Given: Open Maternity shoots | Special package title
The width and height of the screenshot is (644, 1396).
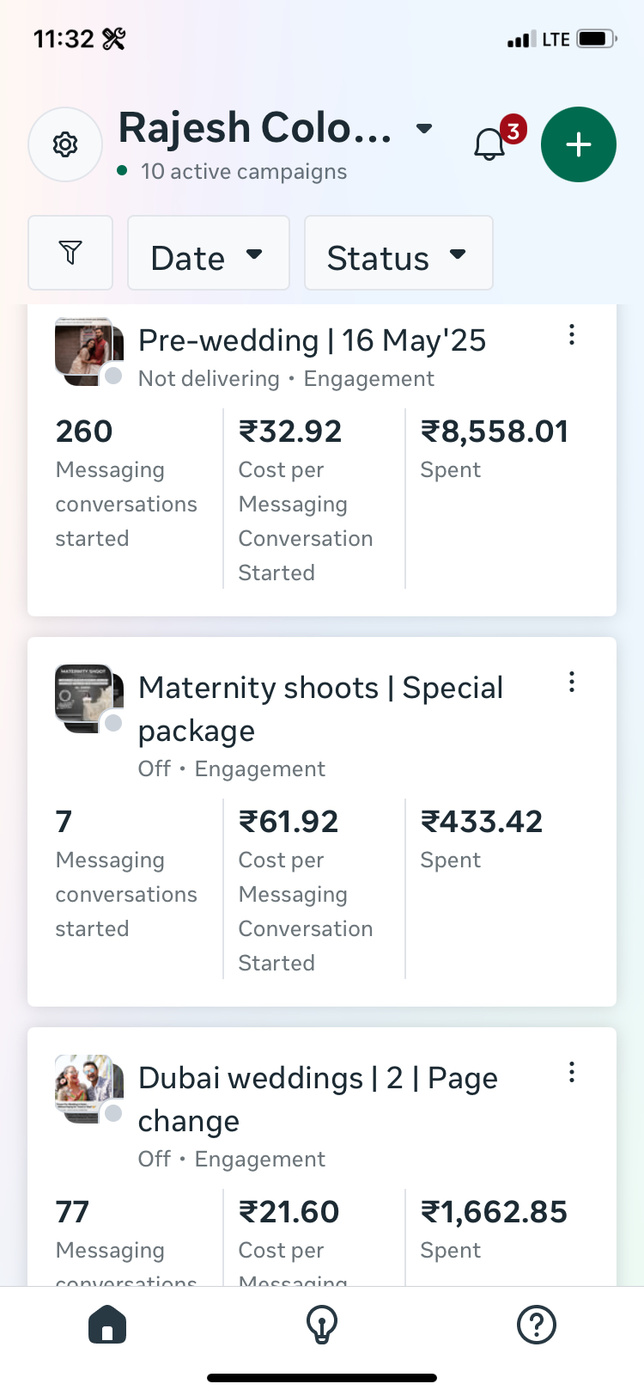Looking at the screenshot, I should pyautogui.click(x=320, y=708).
